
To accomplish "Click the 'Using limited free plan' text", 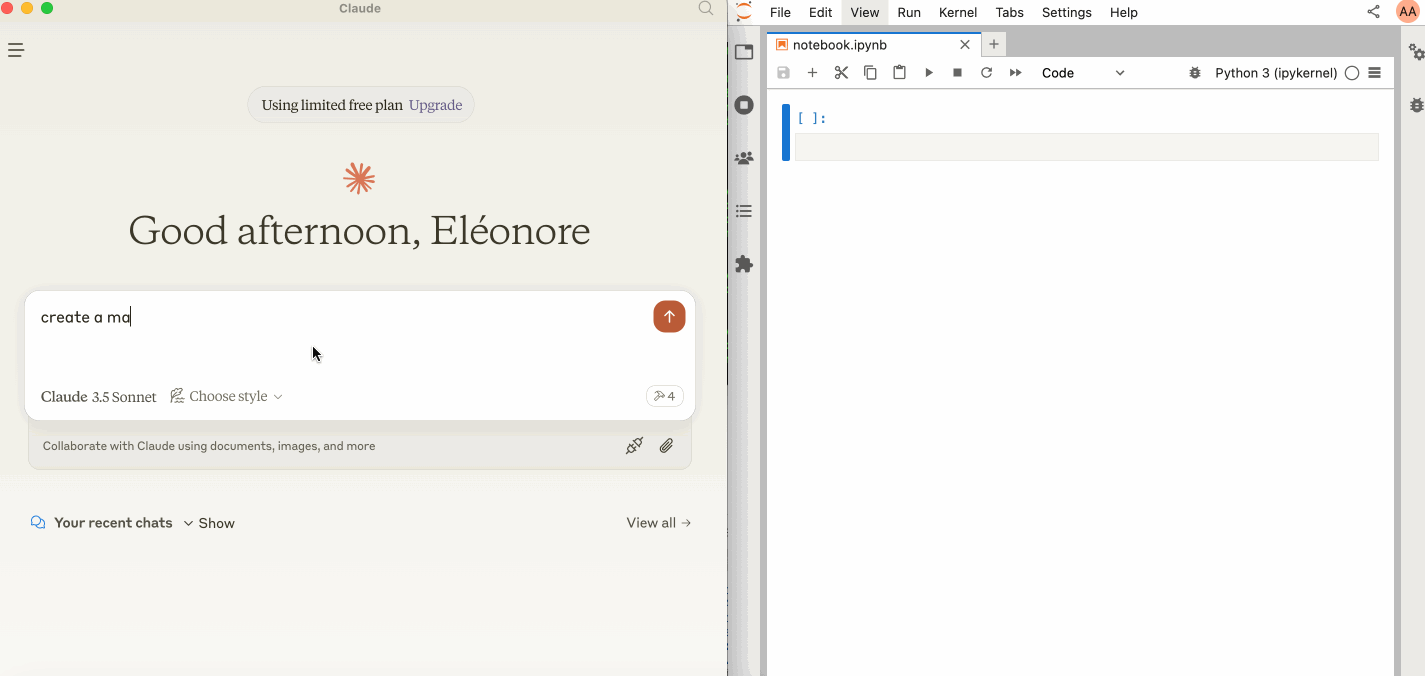I will (332, 105).
